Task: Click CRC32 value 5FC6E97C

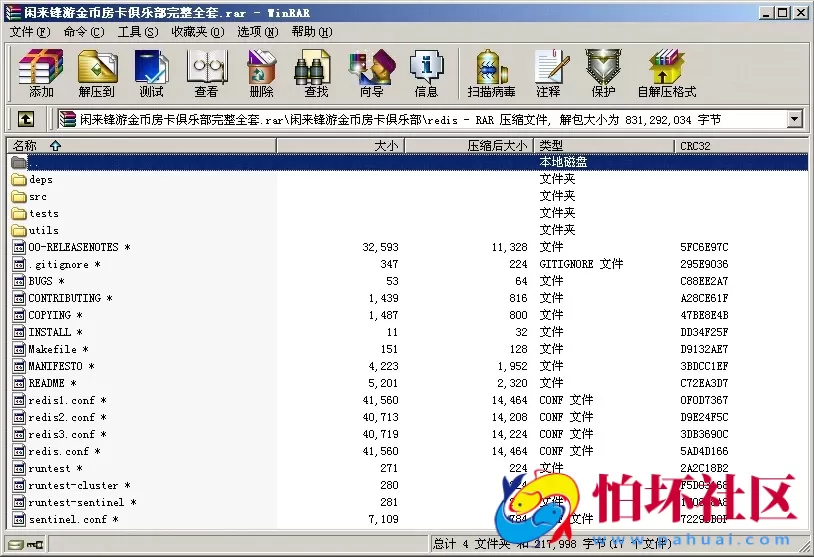Action: 704,247
